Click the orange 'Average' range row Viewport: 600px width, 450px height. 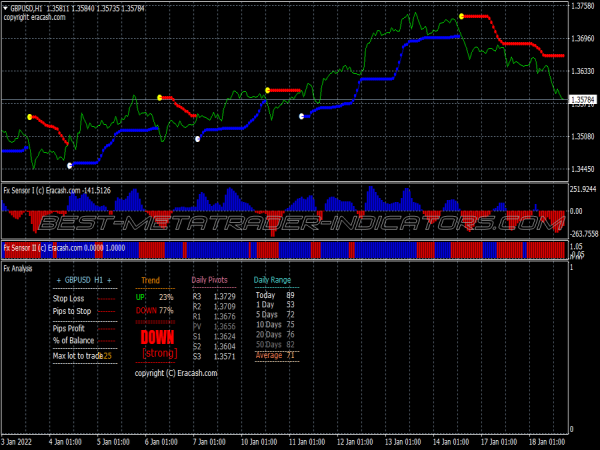pos(275,355)
